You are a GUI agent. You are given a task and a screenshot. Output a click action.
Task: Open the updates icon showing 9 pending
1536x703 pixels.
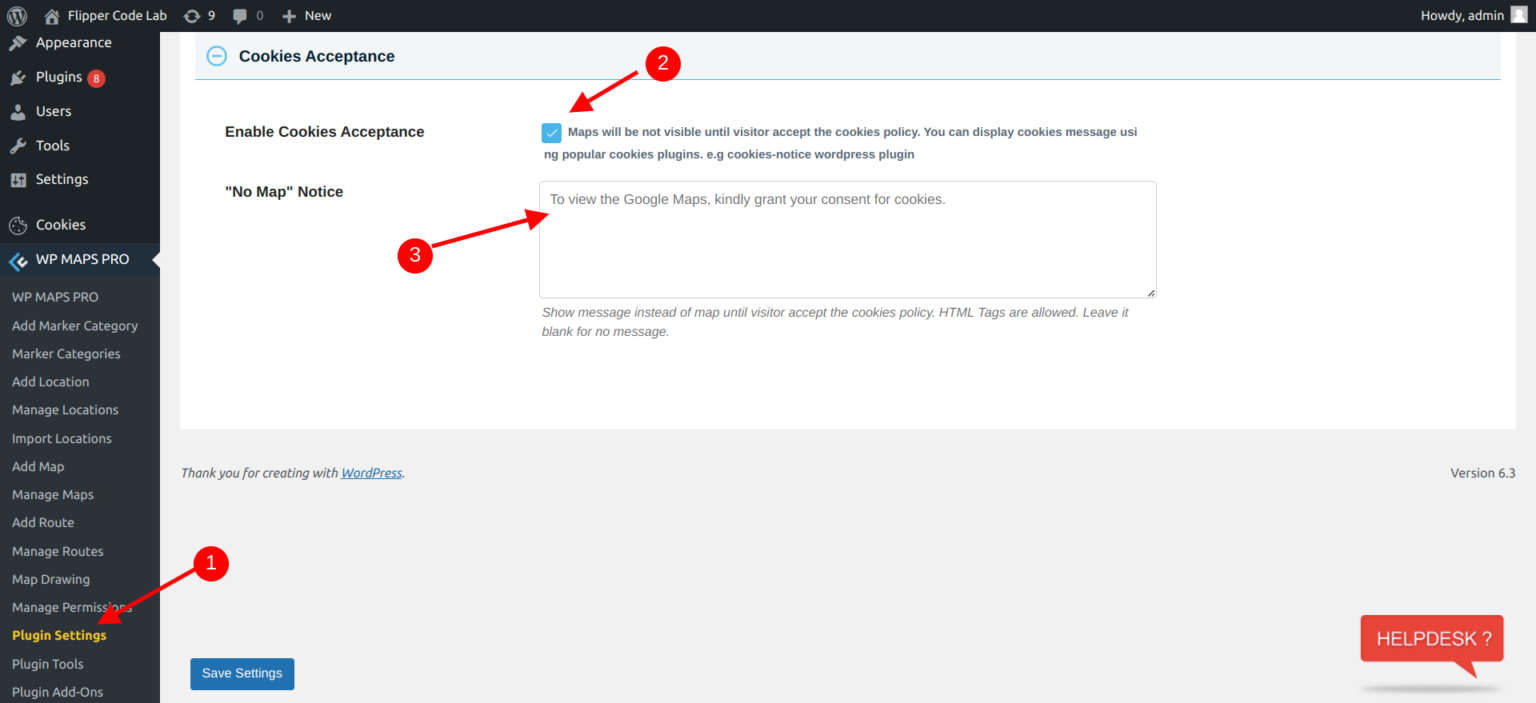191,15
